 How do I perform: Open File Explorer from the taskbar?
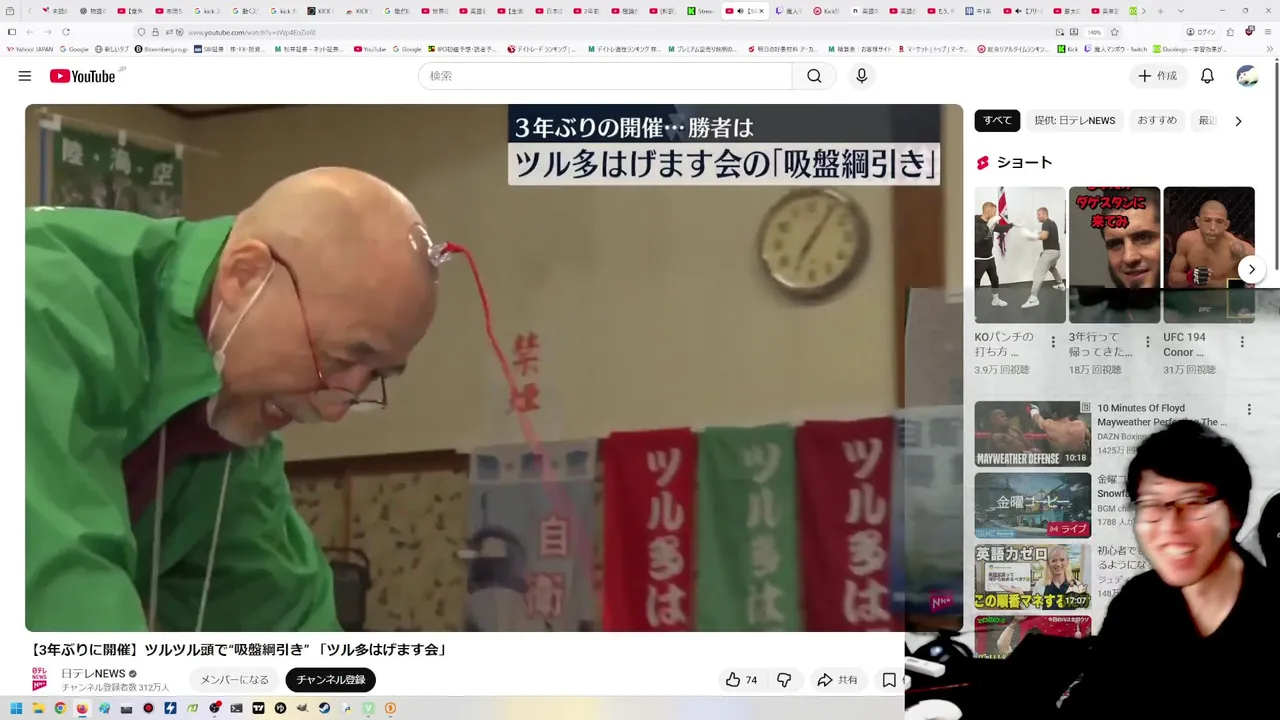pyautogui.click(x=38, y=708)
